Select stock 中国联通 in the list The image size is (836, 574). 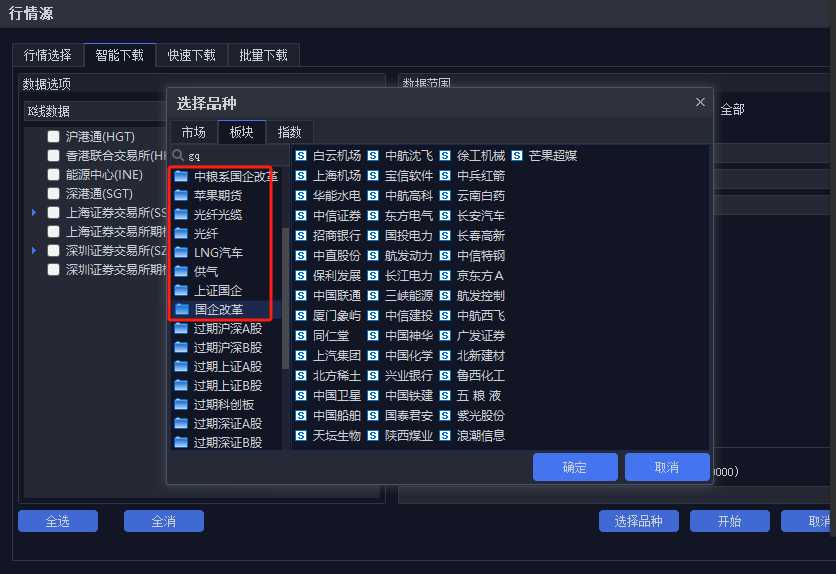[336, 296]
